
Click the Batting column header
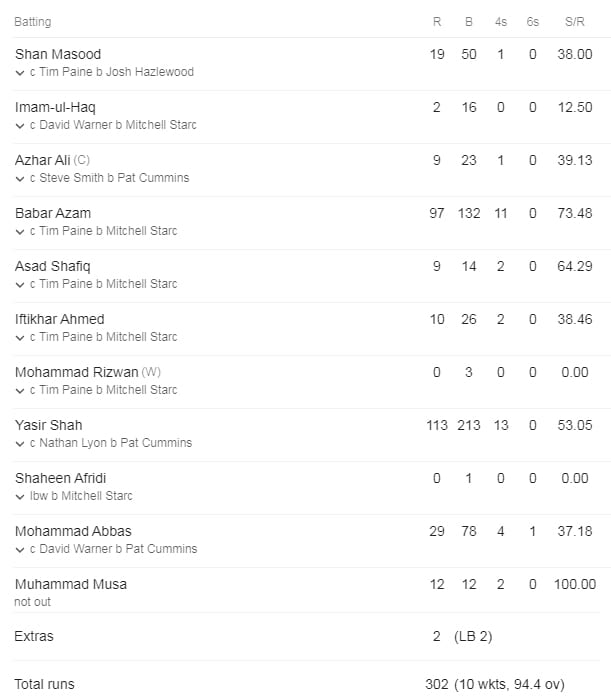click(32, 21)
